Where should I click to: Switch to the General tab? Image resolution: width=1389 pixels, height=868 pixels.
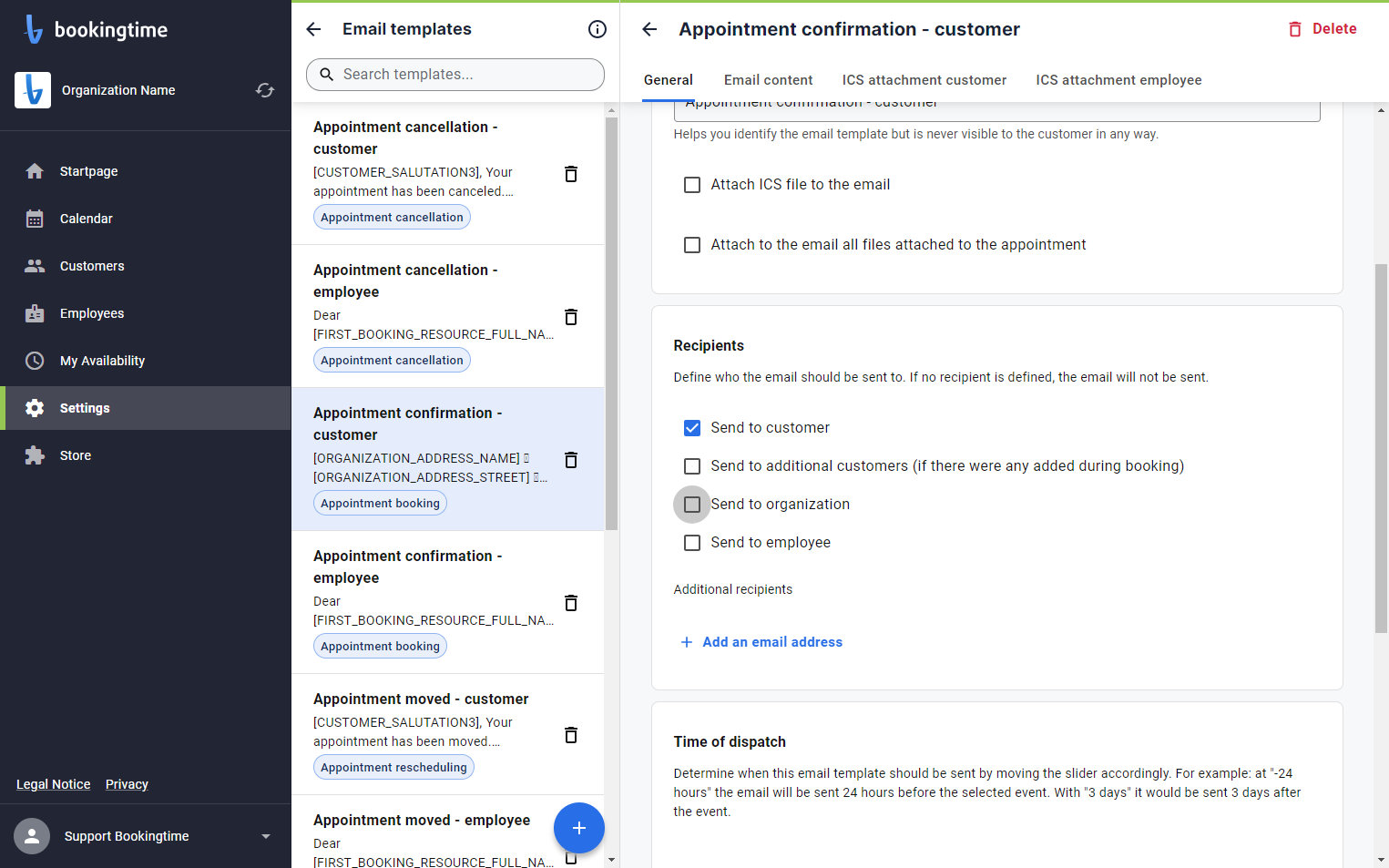pos(669,80)
